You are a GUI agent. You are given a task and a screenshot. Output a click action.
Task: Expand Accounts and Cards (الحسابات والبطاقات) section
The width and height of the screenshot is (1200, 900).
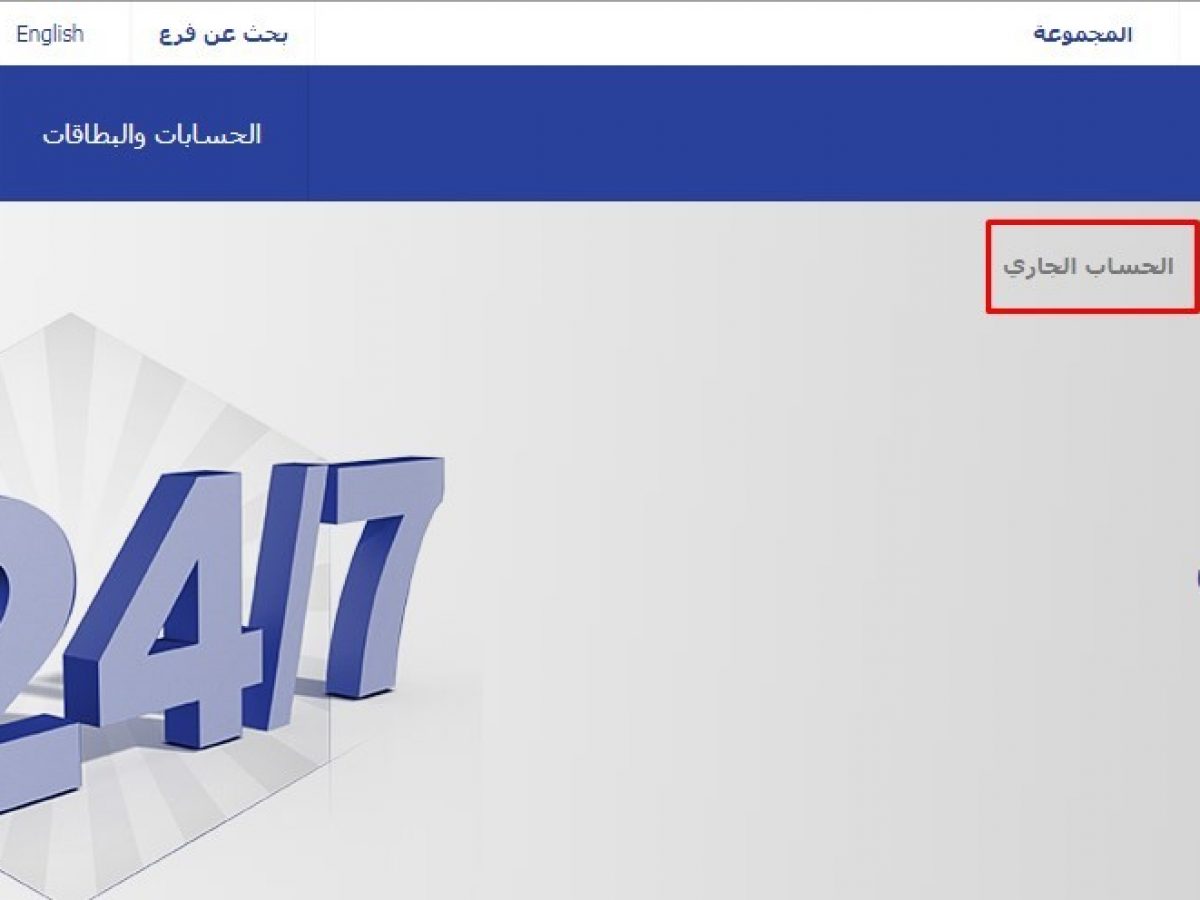click(x=151, y=134)
